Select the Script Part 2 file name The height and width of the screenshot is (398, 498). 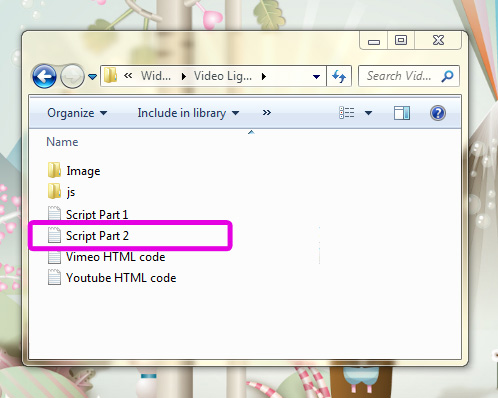(x=97, y=236)
